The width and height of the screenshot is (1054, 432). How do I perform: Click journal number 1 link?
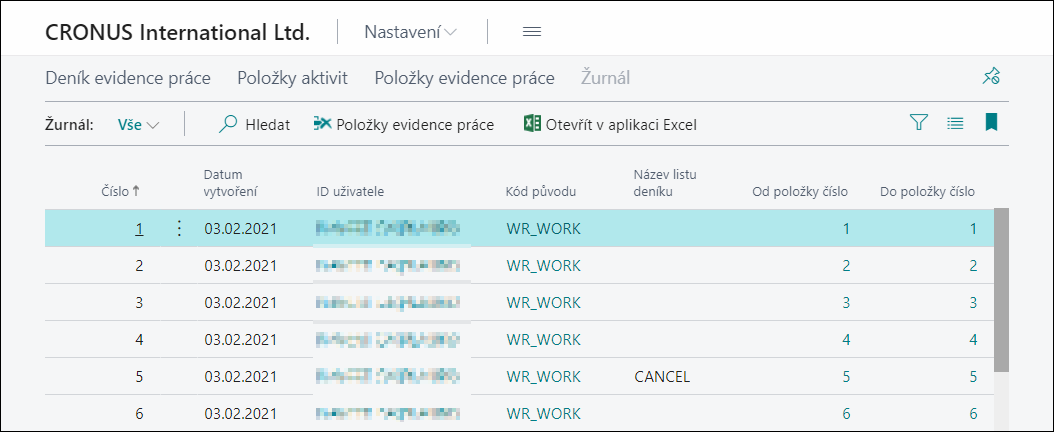tap(139, 228)
